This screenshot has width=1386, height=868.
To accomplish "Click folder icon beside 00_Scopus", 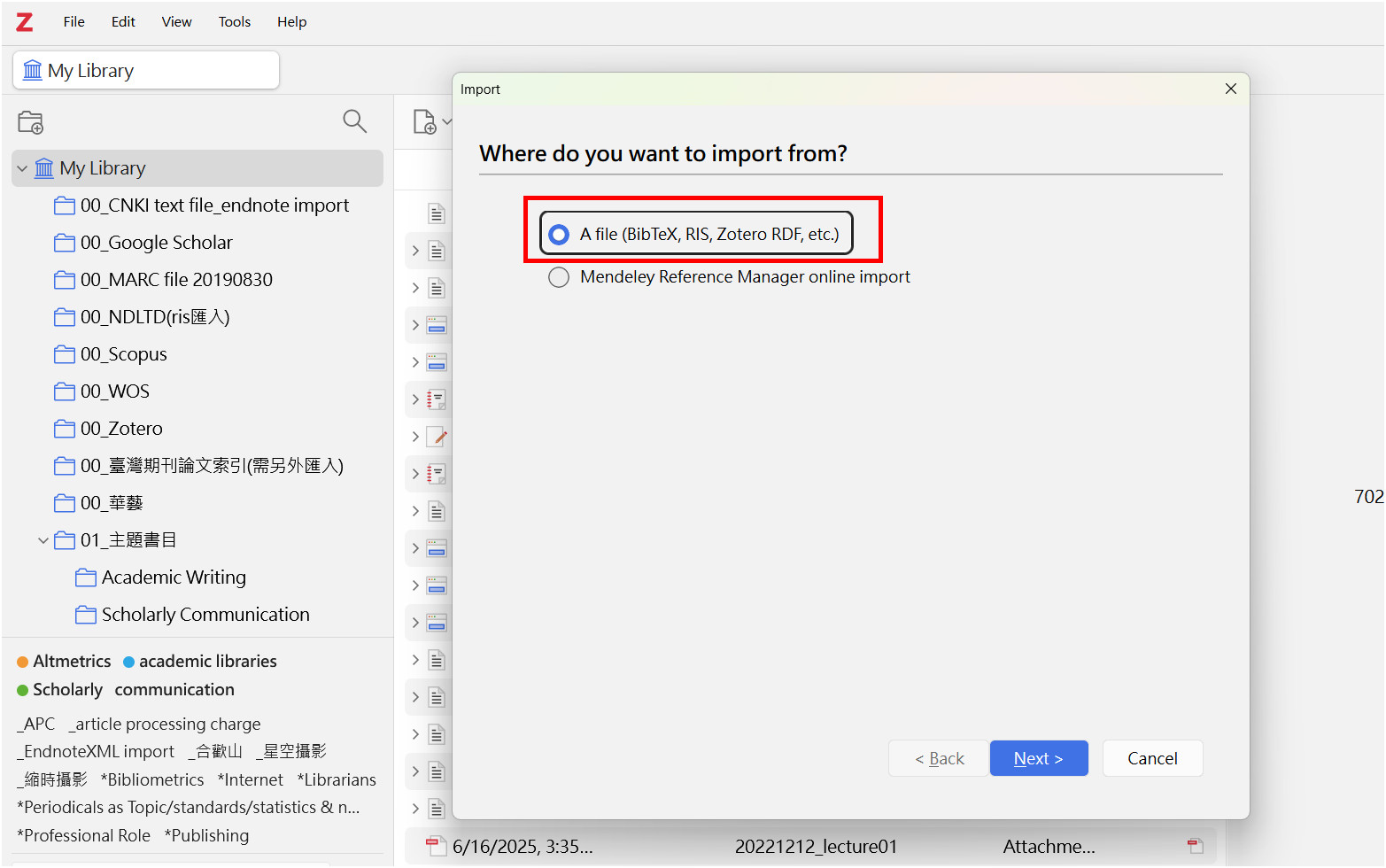I will click(65, 354).
